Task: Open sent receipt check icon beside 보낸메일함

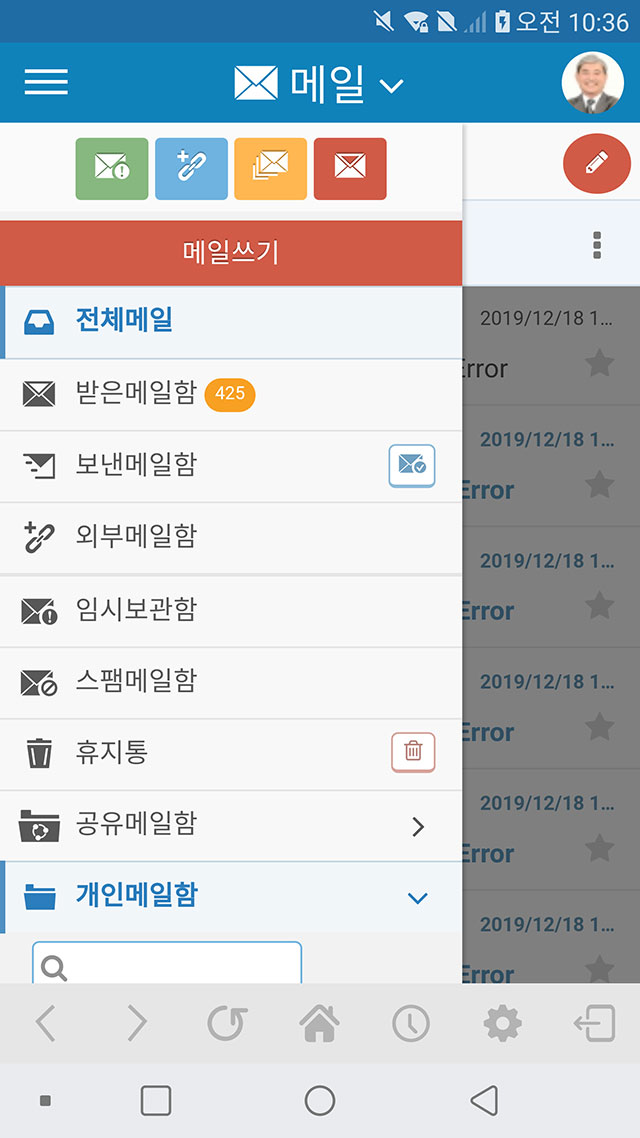Action: (x=412, y=465)
